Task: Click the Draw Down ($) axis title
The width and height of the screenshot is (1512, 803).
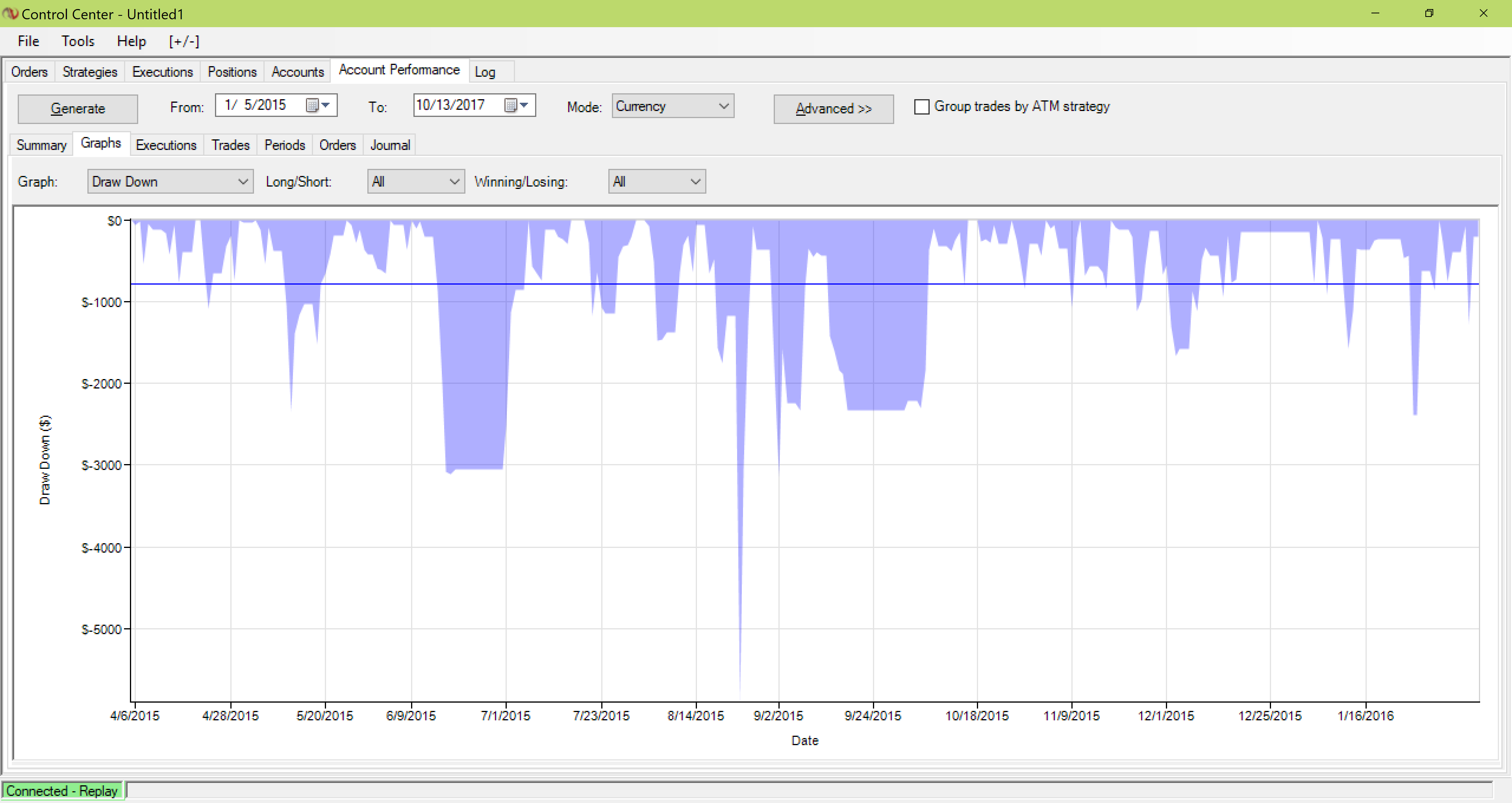Action: 45,460
